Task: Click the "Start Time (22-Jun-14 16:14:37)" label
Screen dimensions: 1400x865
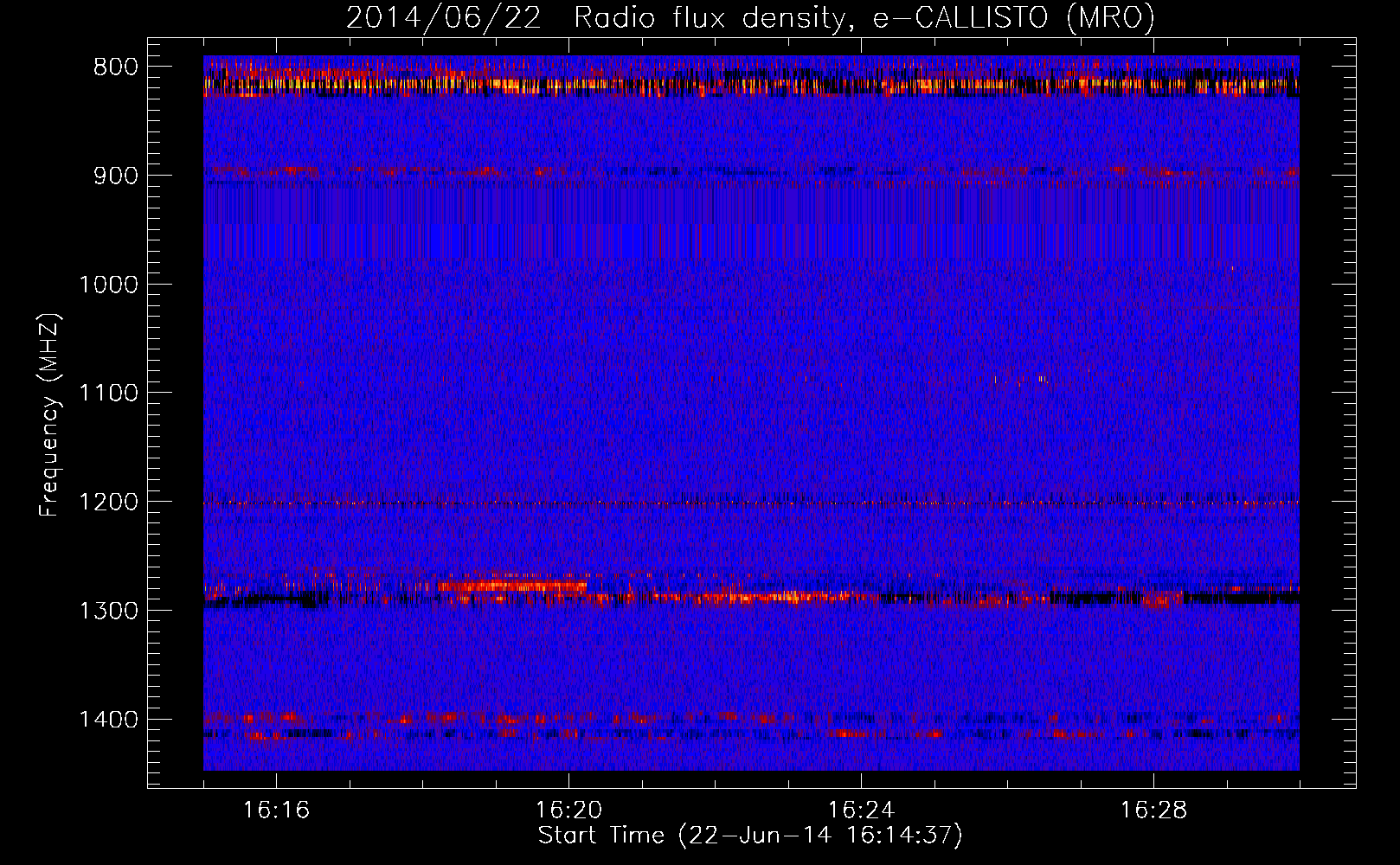Action: [750, 836]
